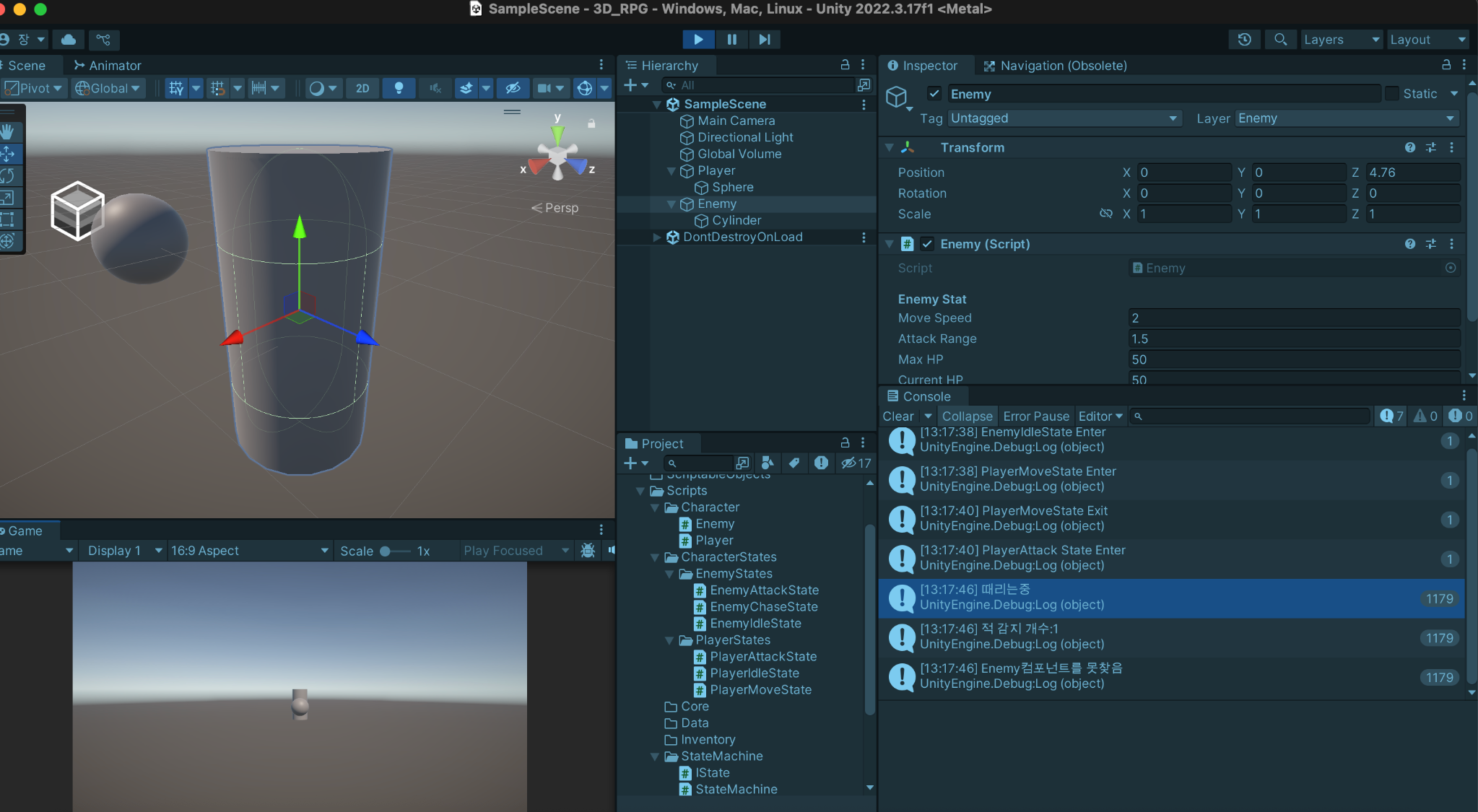Uncheck the Enemy active checkbox
The height and width of the screenshot is (812, 1478).
coord(934,94)
